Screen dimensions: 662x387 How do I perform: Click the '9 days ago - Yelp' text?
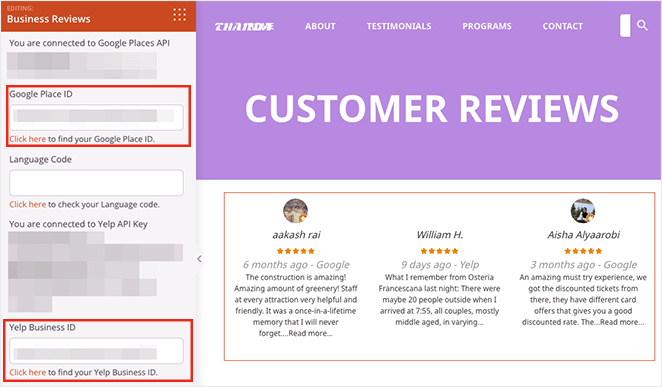pyautogui.click(x=440, y=265)
